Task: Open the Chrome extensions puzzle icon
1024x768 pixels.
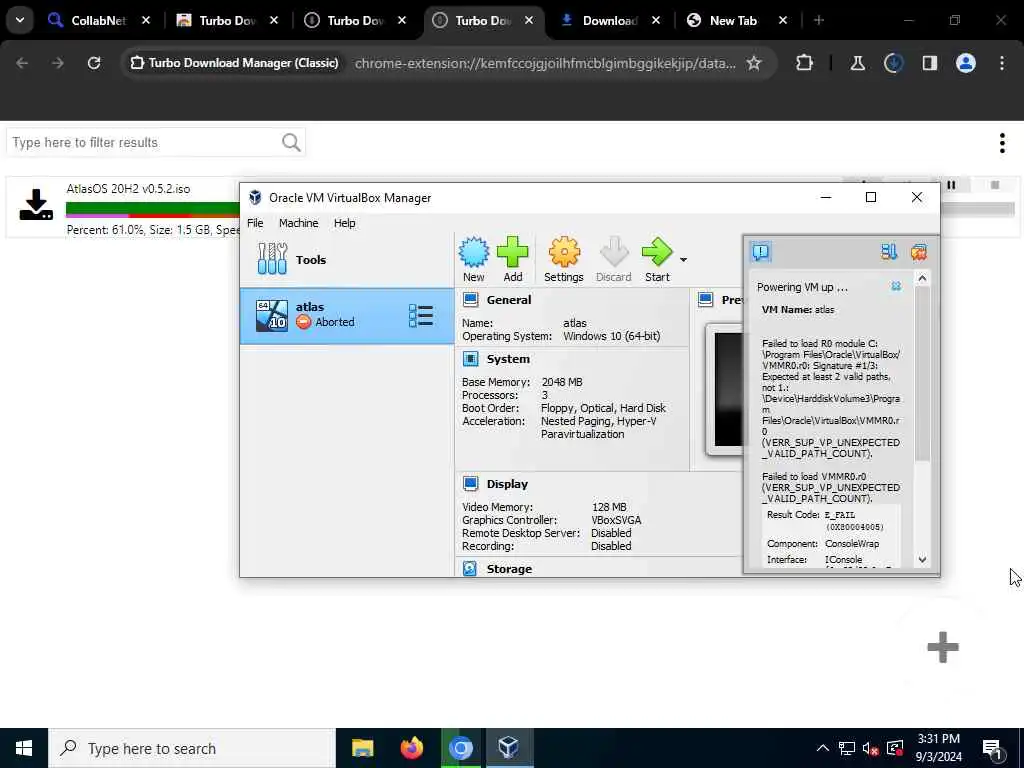Action: pyautogui.click(x=805, y=63)
